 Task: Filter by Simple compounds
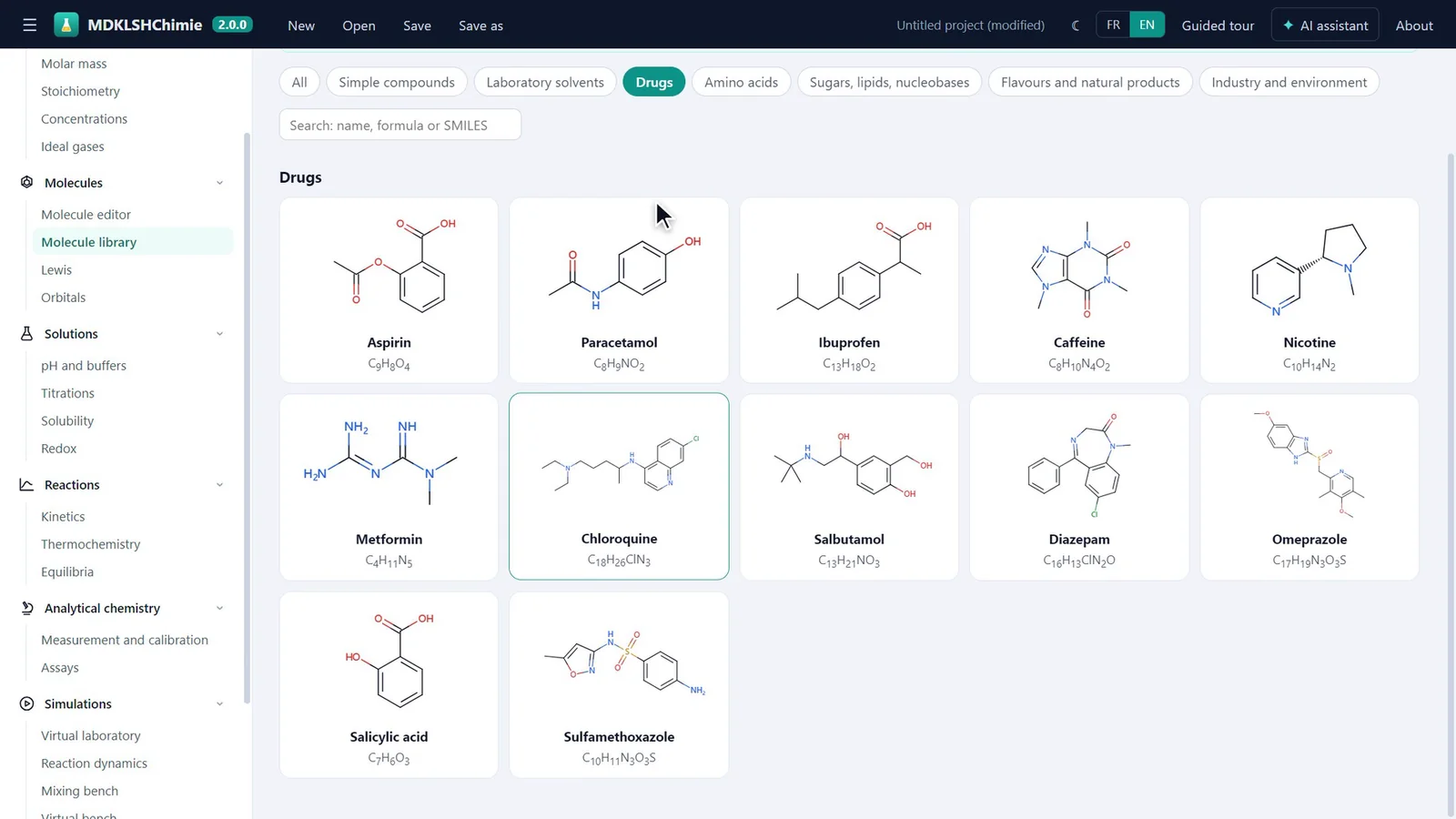[x=397, y=82]
